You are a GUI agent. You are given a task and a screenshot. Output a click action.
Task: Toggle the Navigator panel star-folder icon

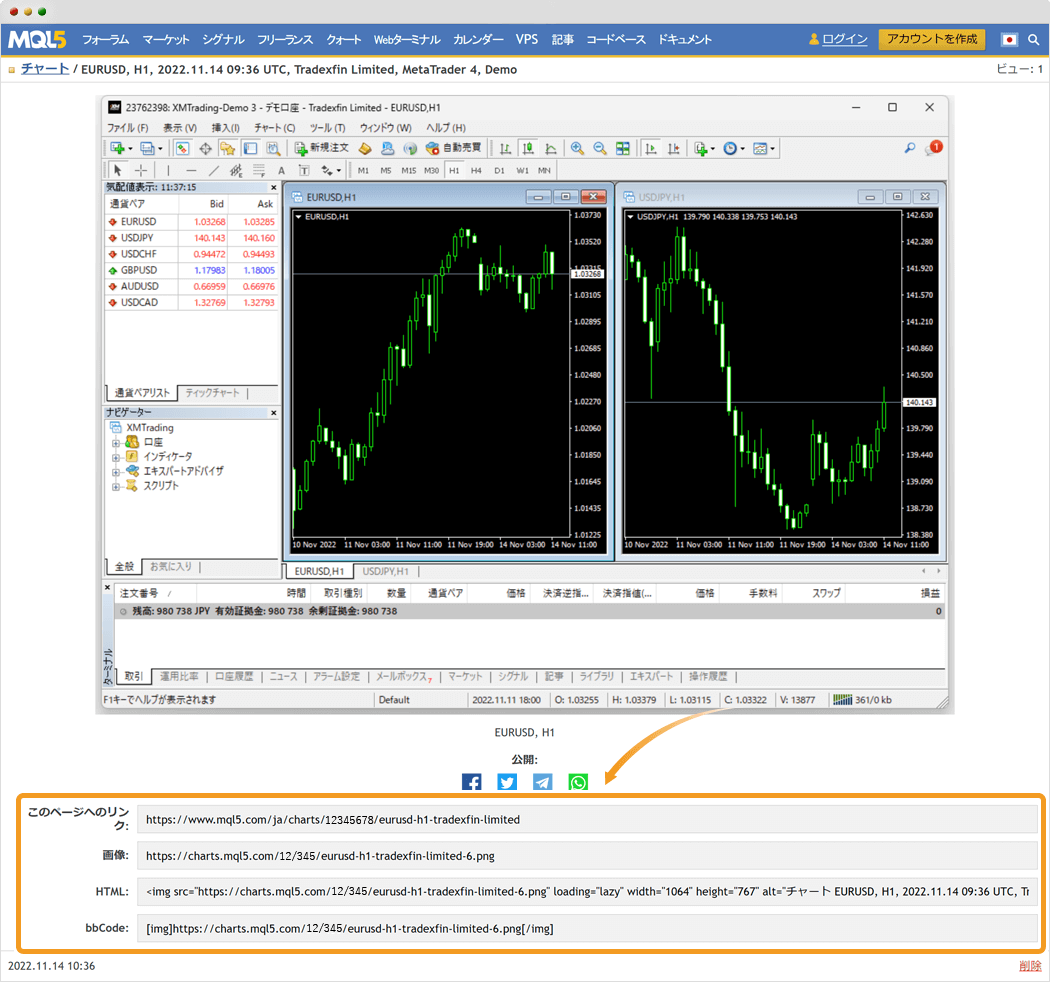pos(228,148)
